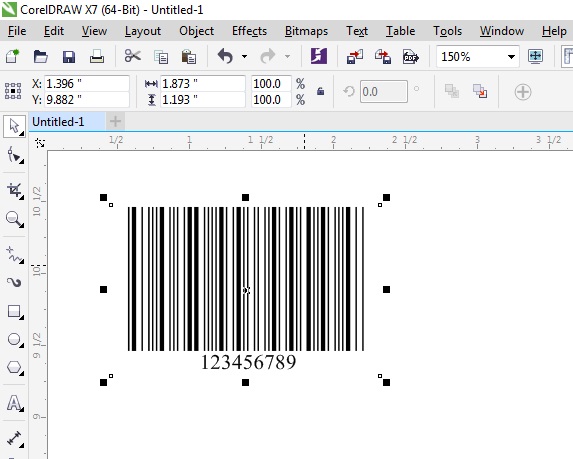Open the Text menu
The width and height of the screenshot is (573, 459).
(x=357, y=31)
